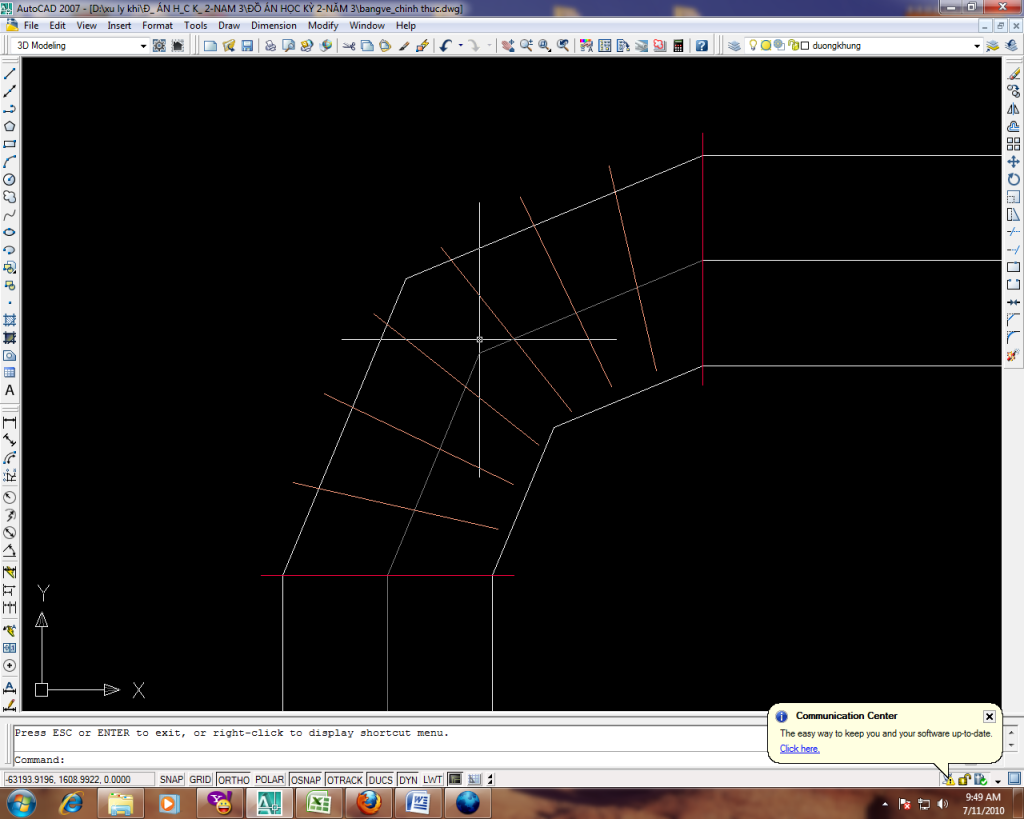Close the Communication Center balloon
The width and height of the screenshot is (1024, 819).
[x=989, y=716]
